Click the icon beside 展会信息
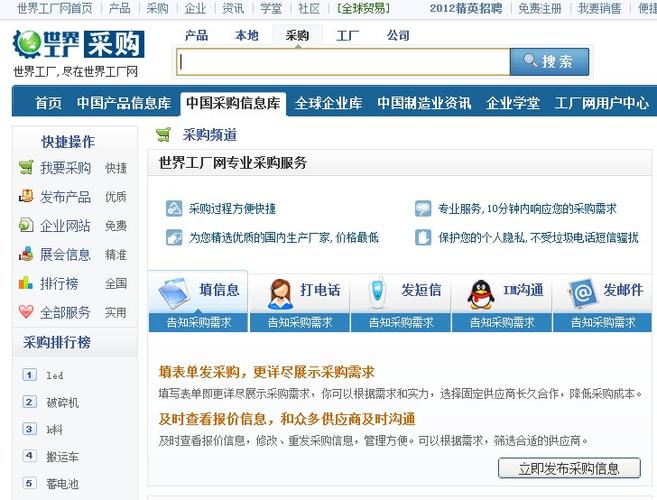Viewport: 657px width, 500px height. click(x=26, y=254)
